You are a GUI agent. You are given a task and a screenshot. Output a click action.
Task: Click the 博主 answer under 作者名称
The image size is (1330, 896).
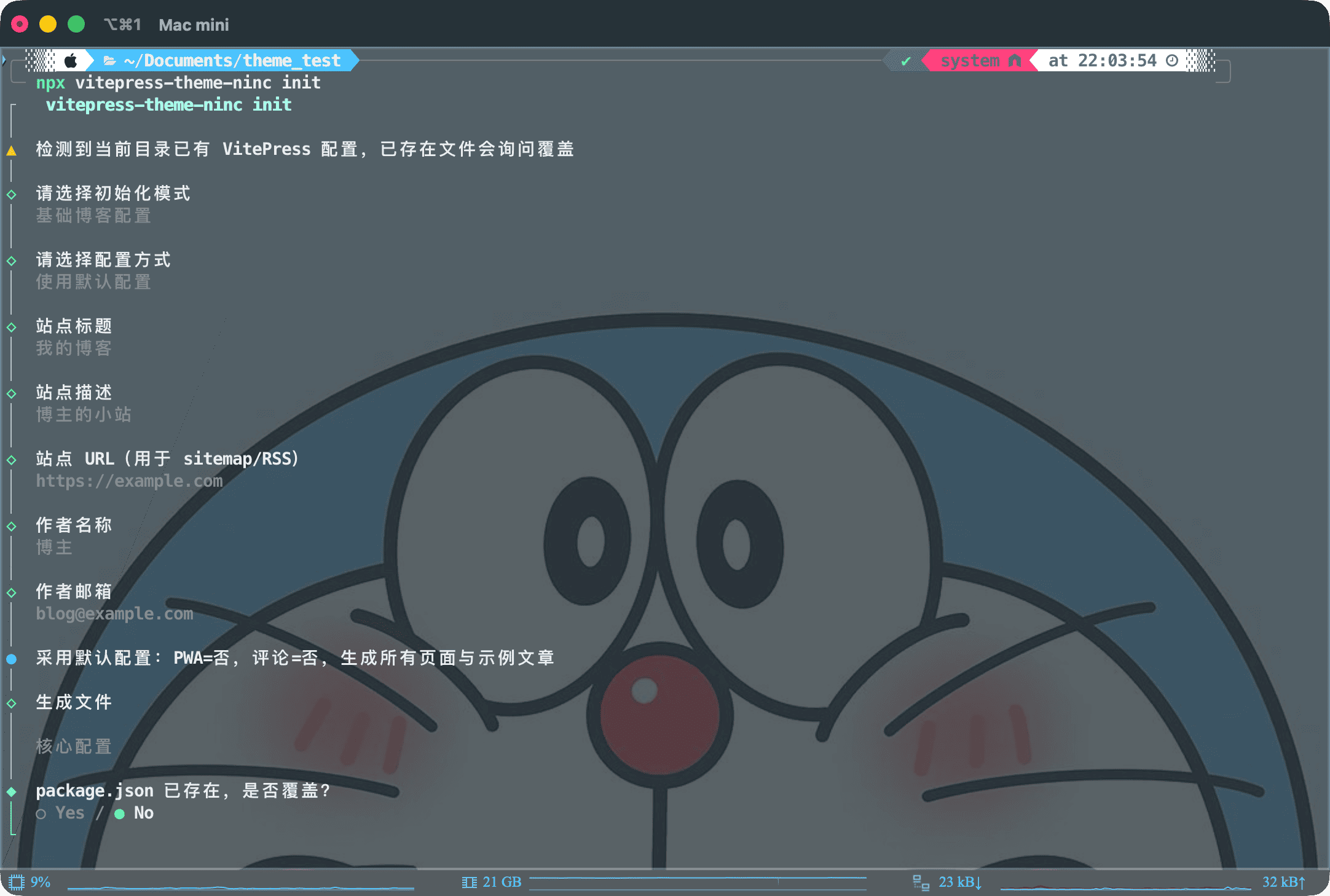pyautogui.click(x=54, y=547)
